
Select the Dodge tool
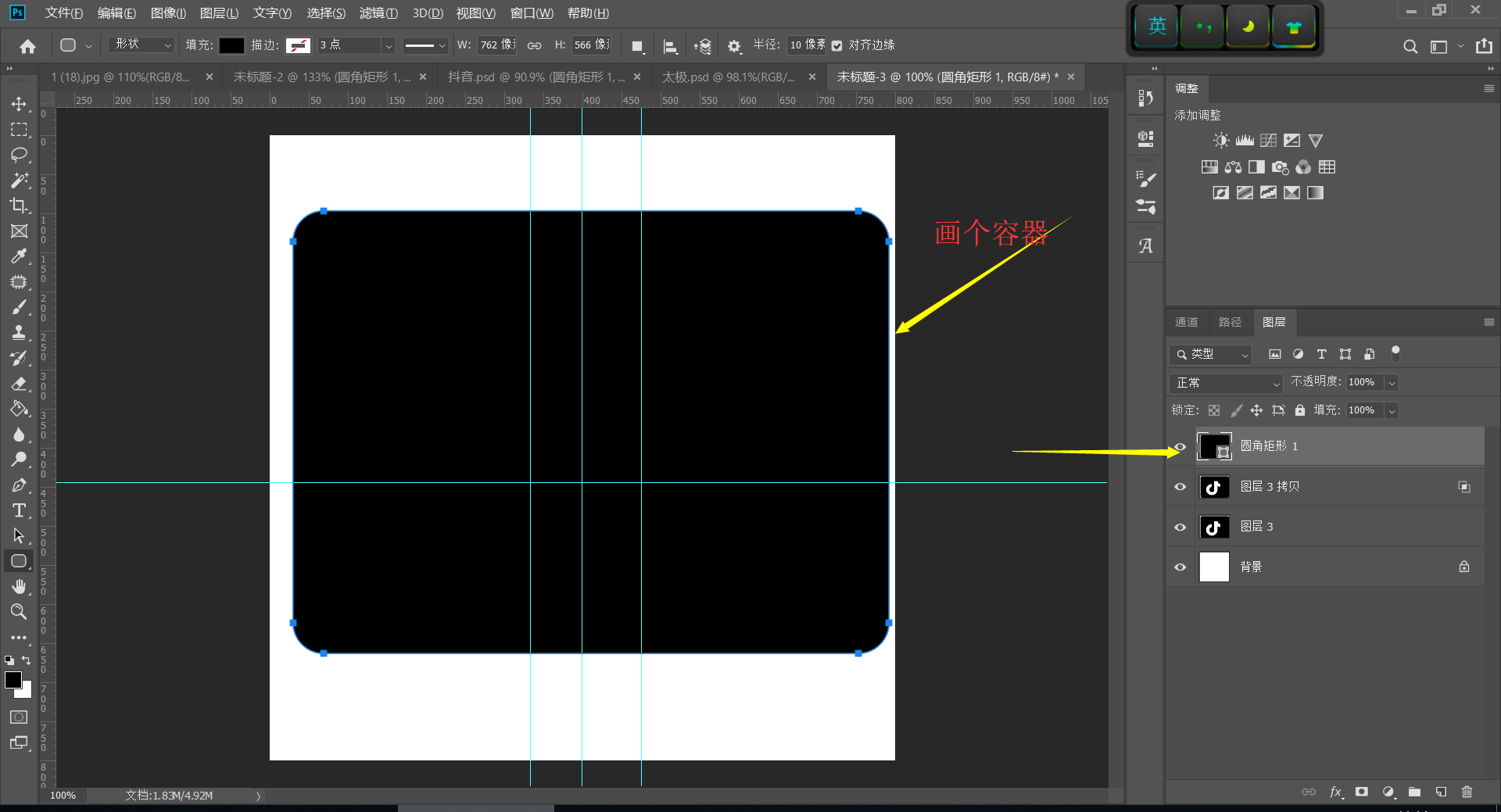click(x=19, y=460)
